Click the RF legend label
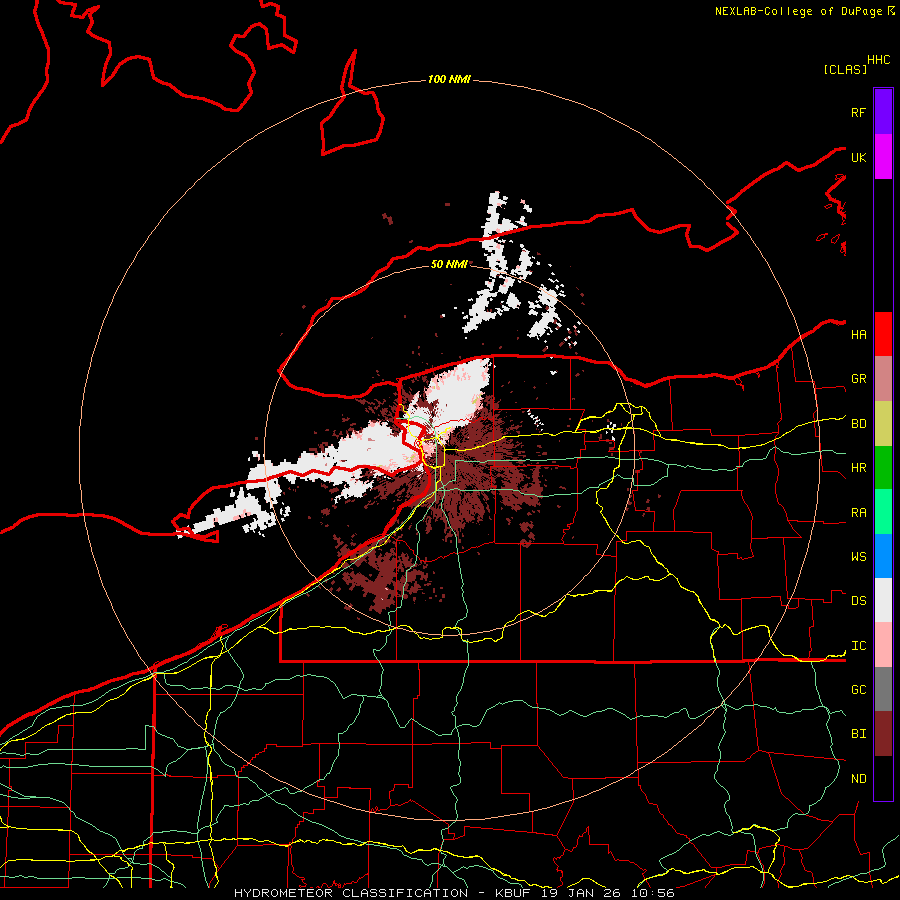The image size is (900, 900). pyautogui.click(x=858, y=112)
